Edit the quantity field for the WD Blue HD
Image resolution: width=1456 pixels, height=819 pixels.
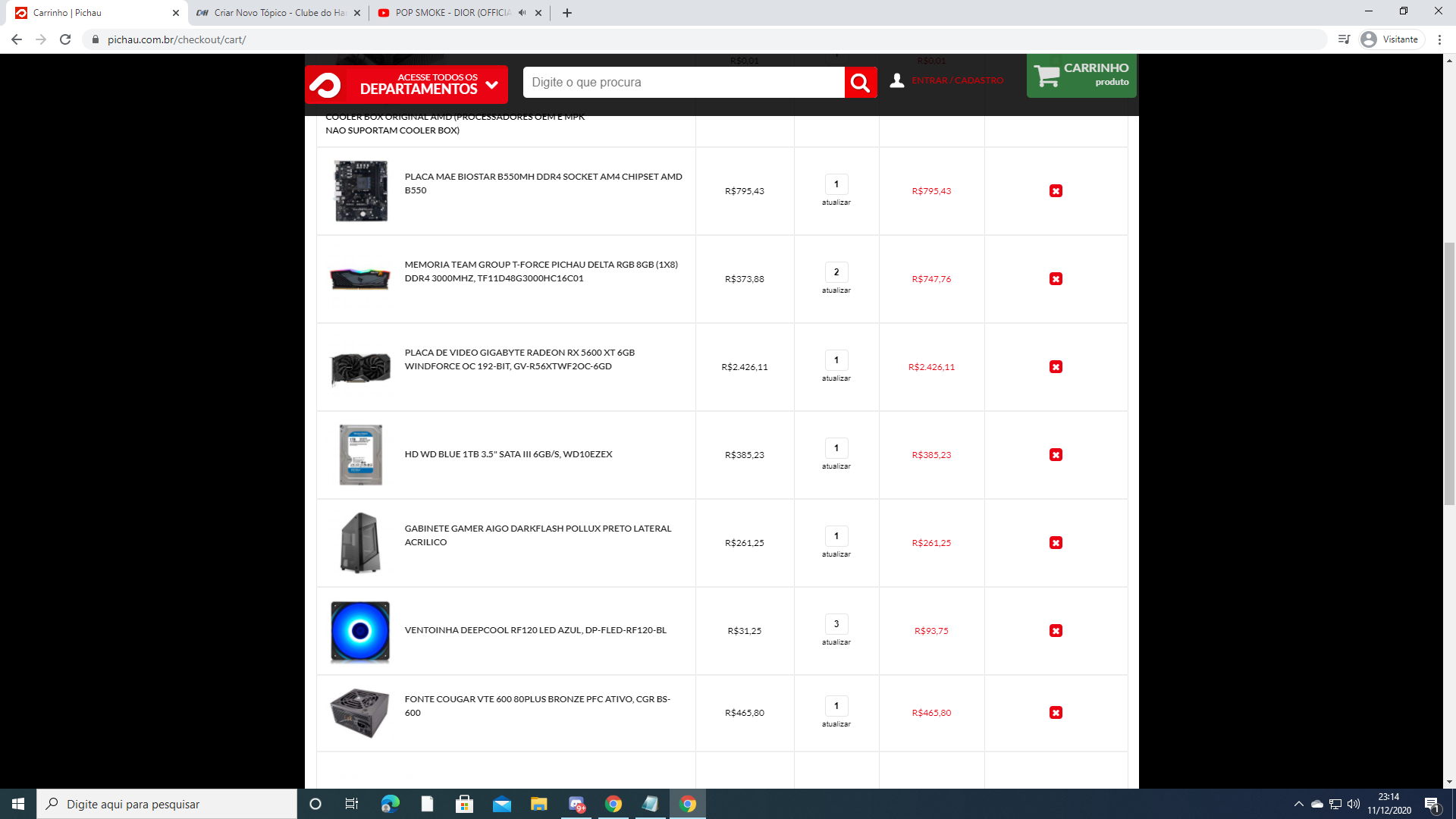coord(836,448)
